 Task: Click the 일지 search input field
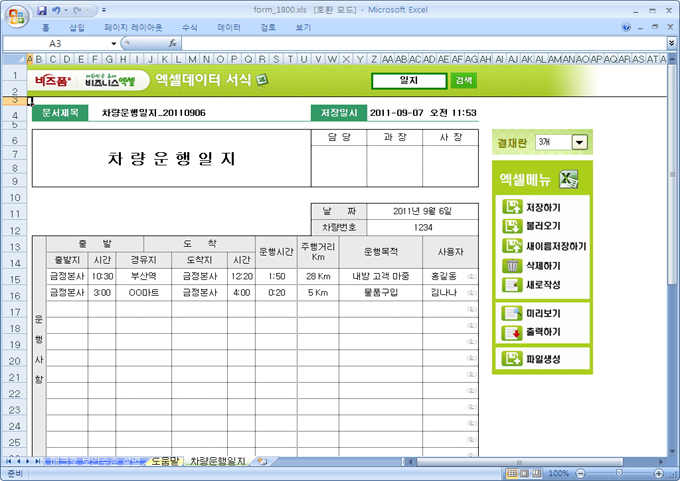click(409, 80)
